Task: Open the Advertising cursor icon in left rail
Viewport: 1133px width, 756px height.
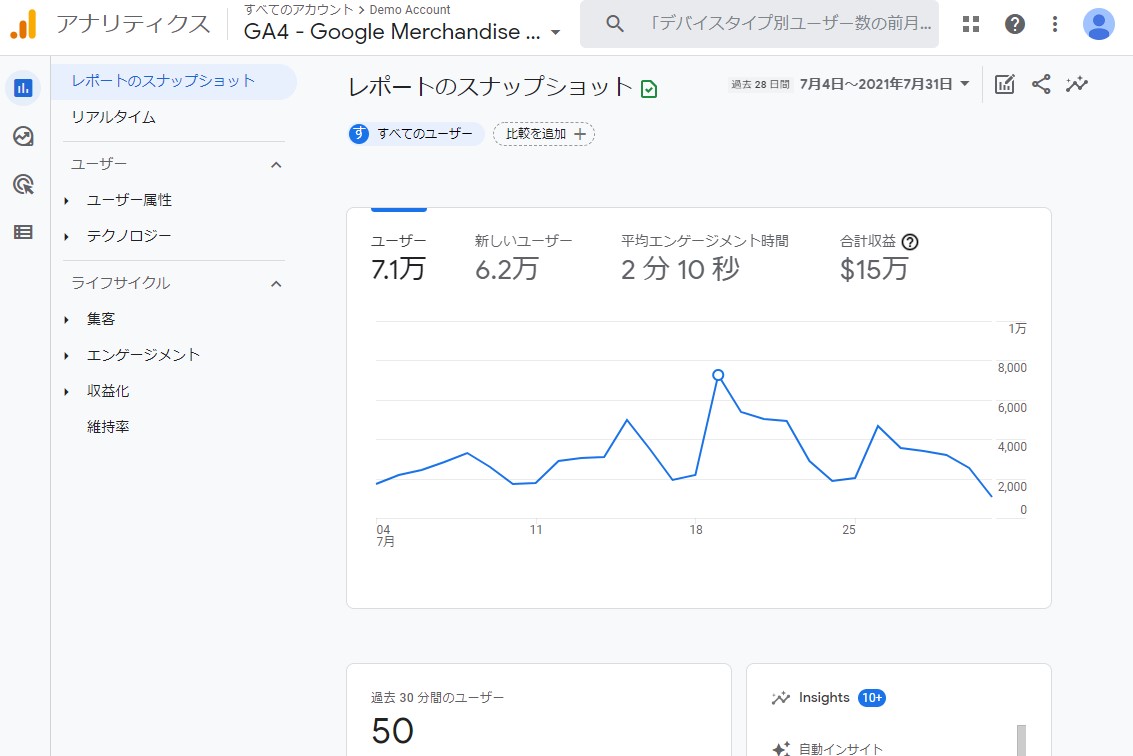Action: pos(23,184)
